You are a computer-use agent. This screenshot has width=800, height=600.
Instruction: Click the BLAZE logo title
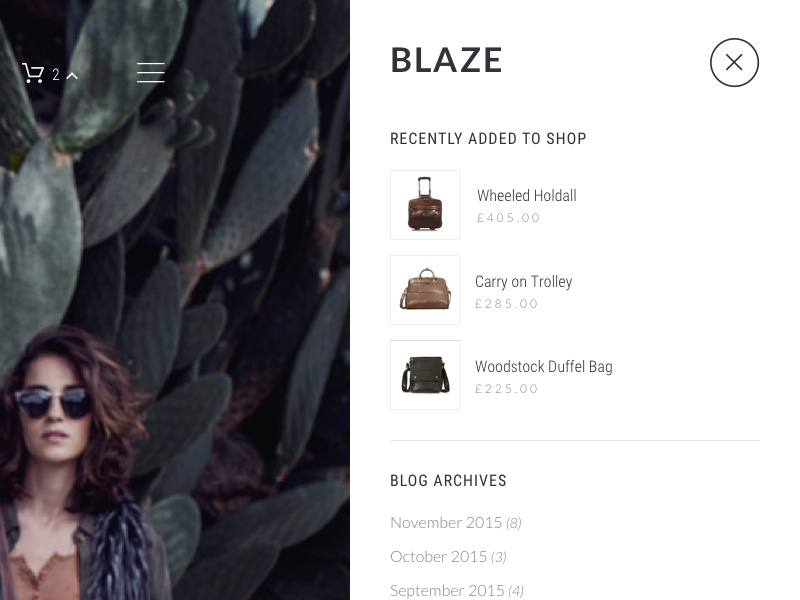pos(446,60)
